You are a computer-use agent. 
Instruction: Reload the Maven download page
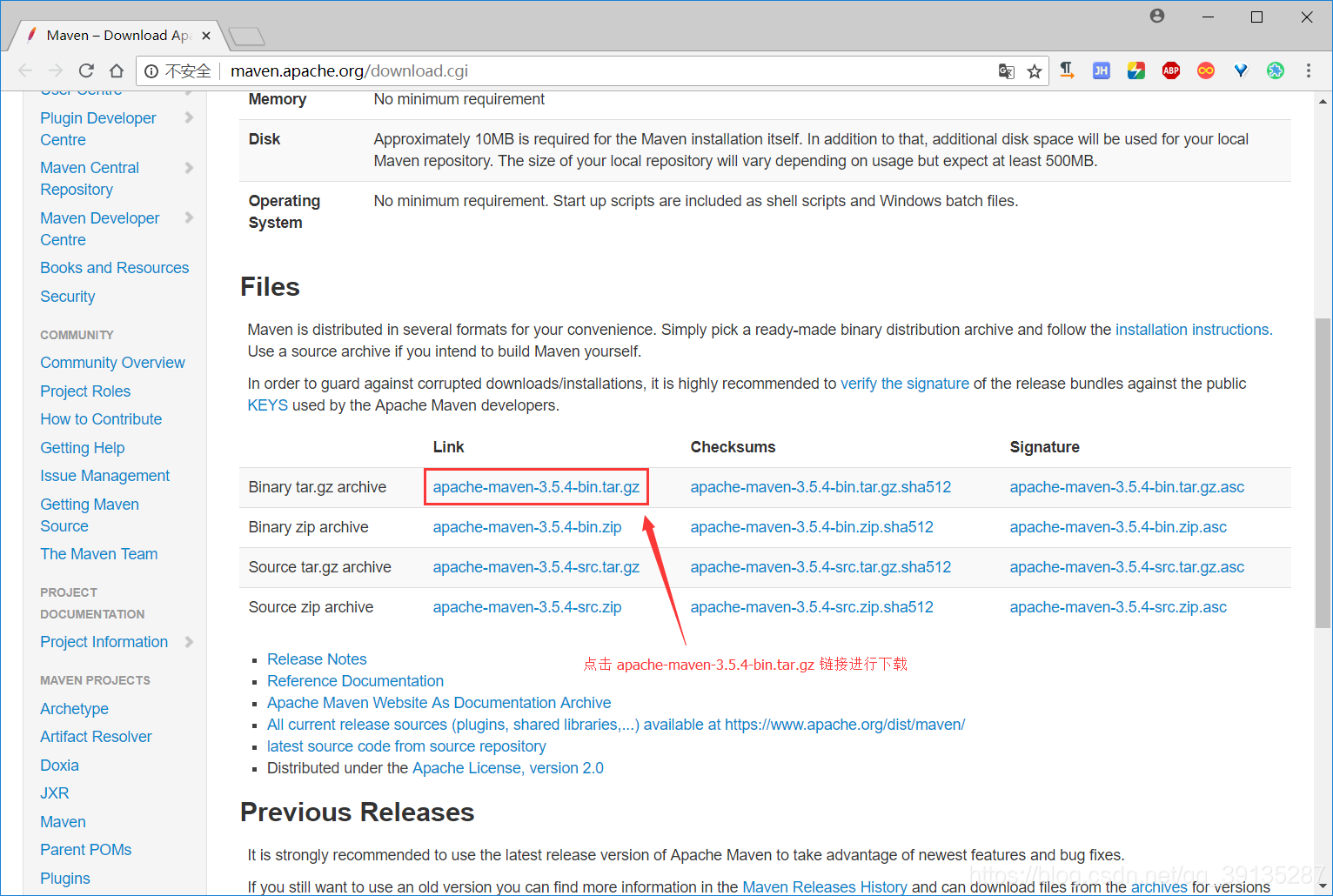click(86, 70)
